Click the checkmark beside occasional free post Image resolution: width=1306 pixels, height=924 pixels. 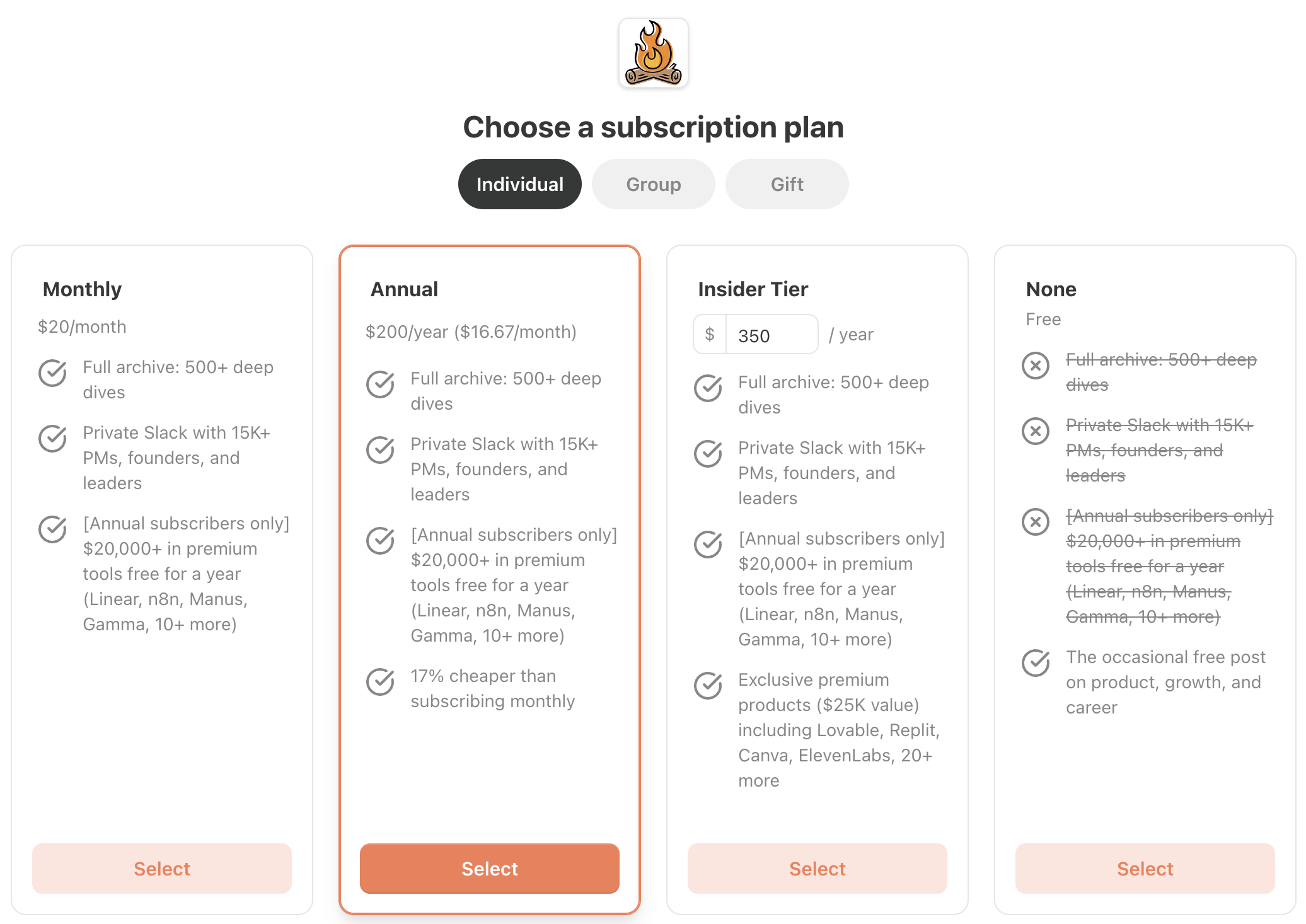pos(1036,662)
